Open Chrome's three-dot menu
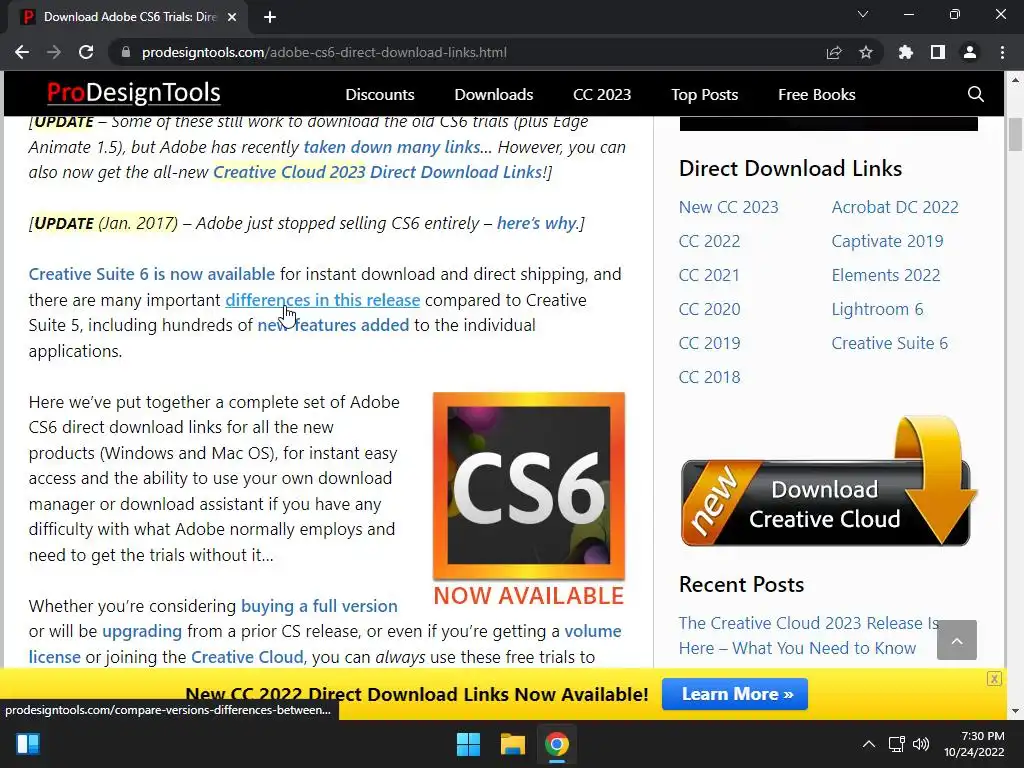 tap(1002, 52)
